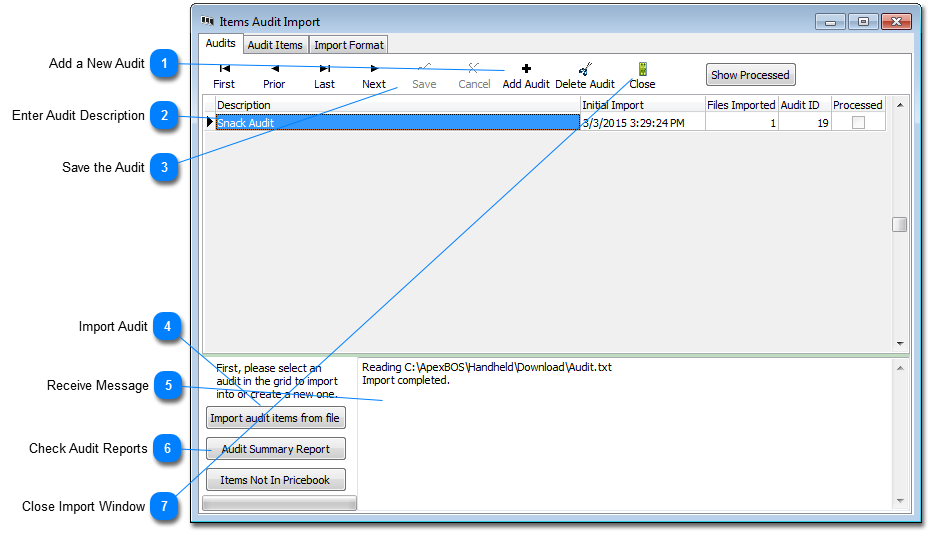Jump to Last audit record
Viewport: 930px width, 533px height.
click(324, 76)
